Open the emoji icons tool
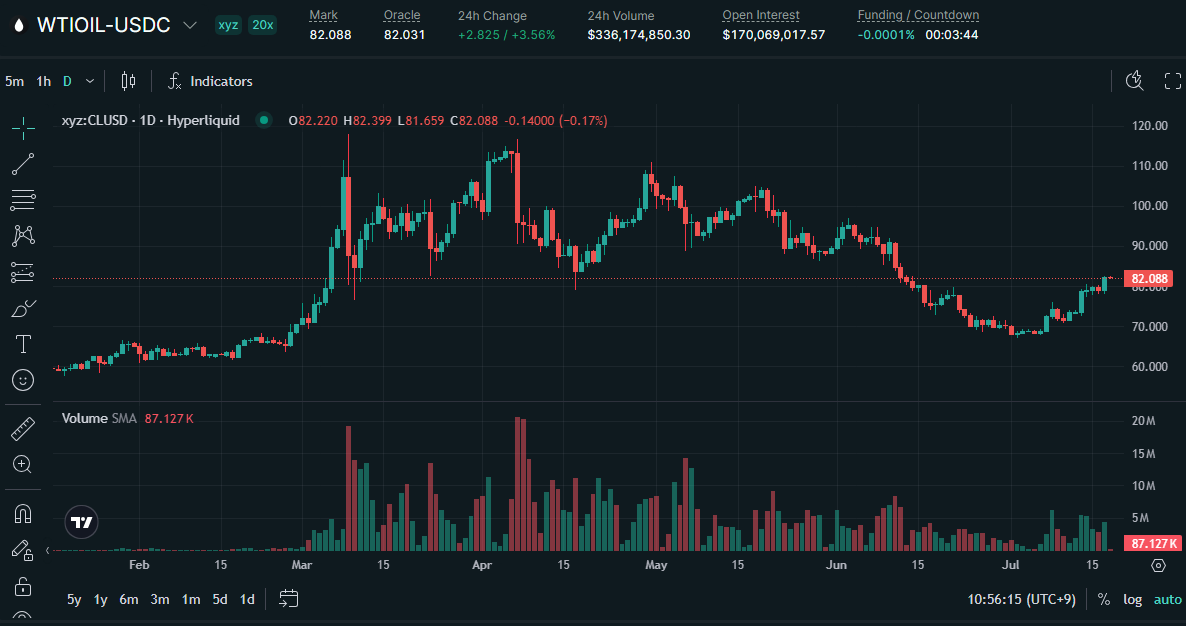 [23, 380]
